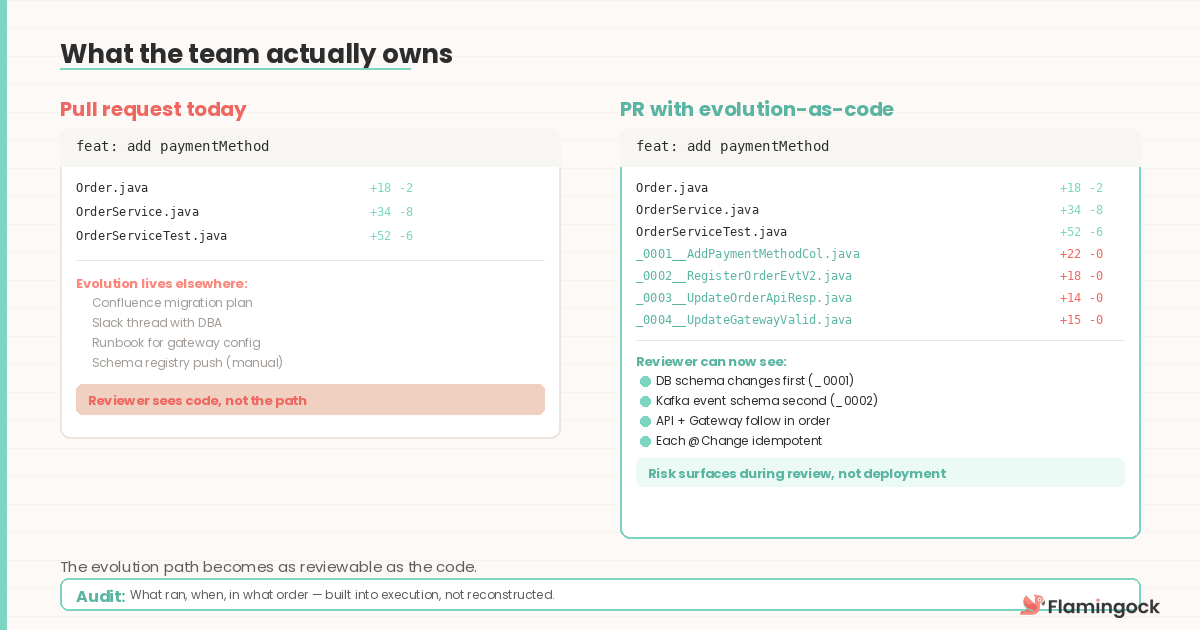Click the 'Pull request today' heading
Image resolution: width=1200 pixels, height=630 pixels.
[153, 109]
